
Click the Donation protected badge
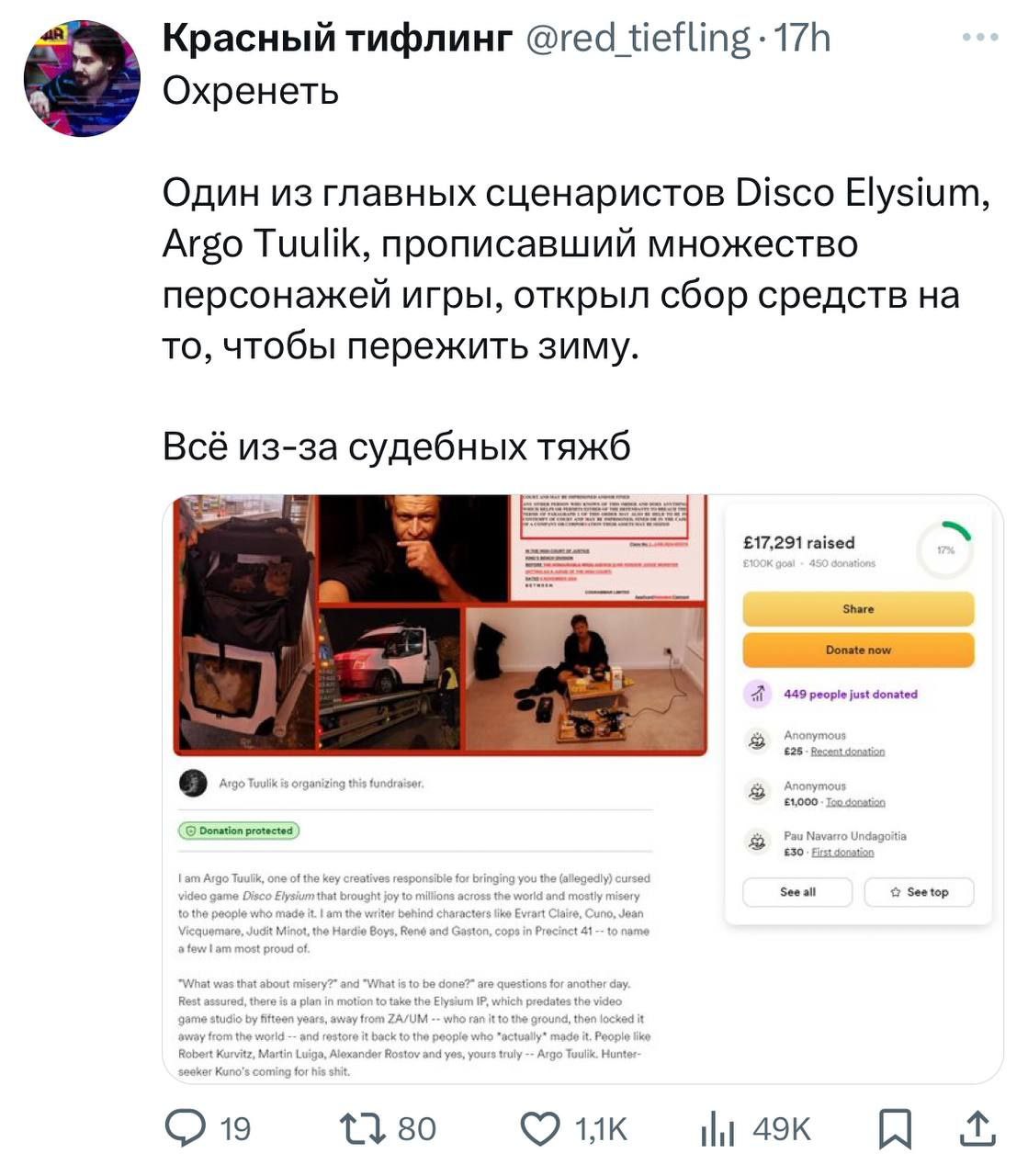[x=239, y=831]
